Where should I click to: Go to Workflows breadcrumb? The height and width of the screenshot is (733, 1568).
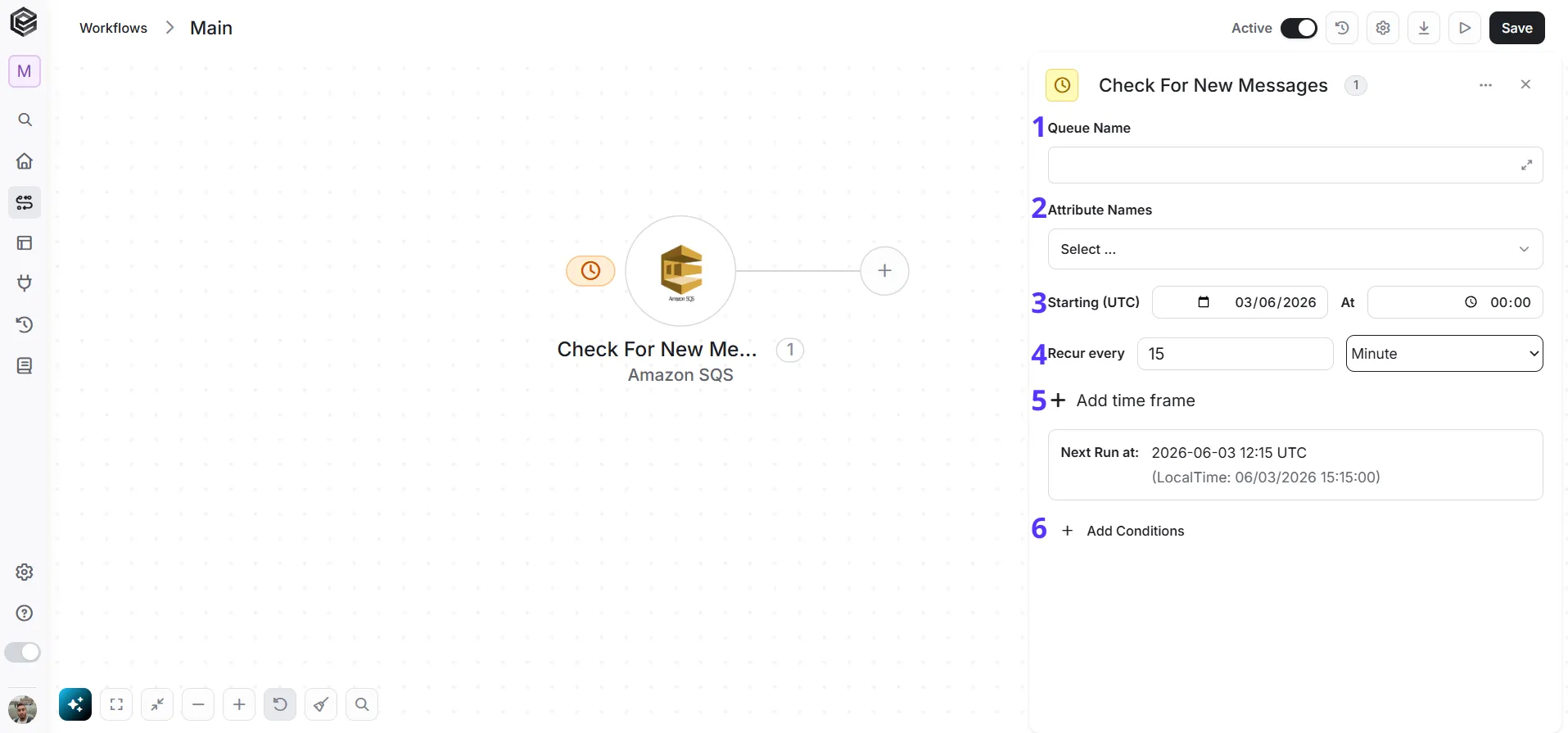click(x=113, y=28)
